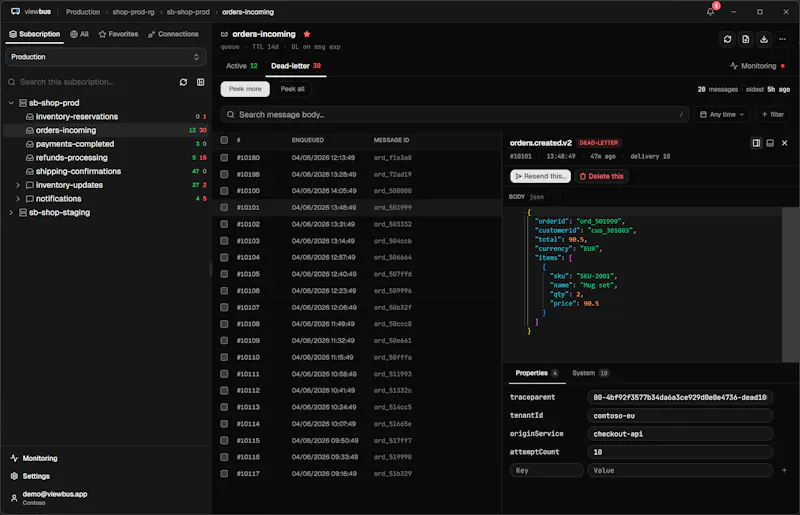Click the message body scrollbar
The height and width of the screenshot is (515, 800).
coord(790,284)
